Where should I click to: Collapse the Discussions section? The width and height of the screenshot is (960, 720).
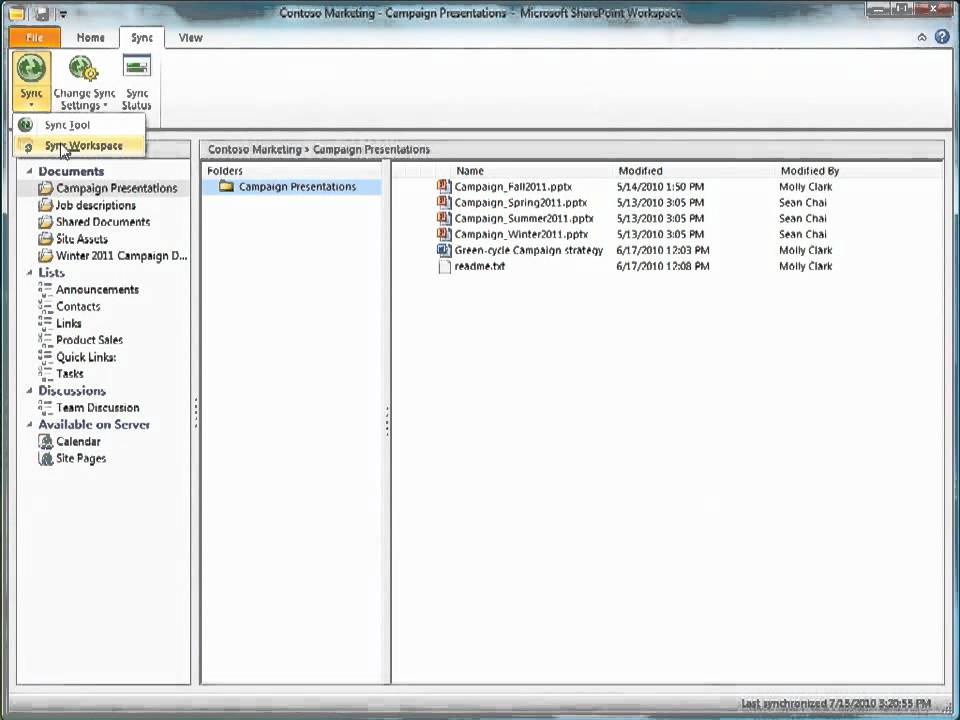[29, 391]
